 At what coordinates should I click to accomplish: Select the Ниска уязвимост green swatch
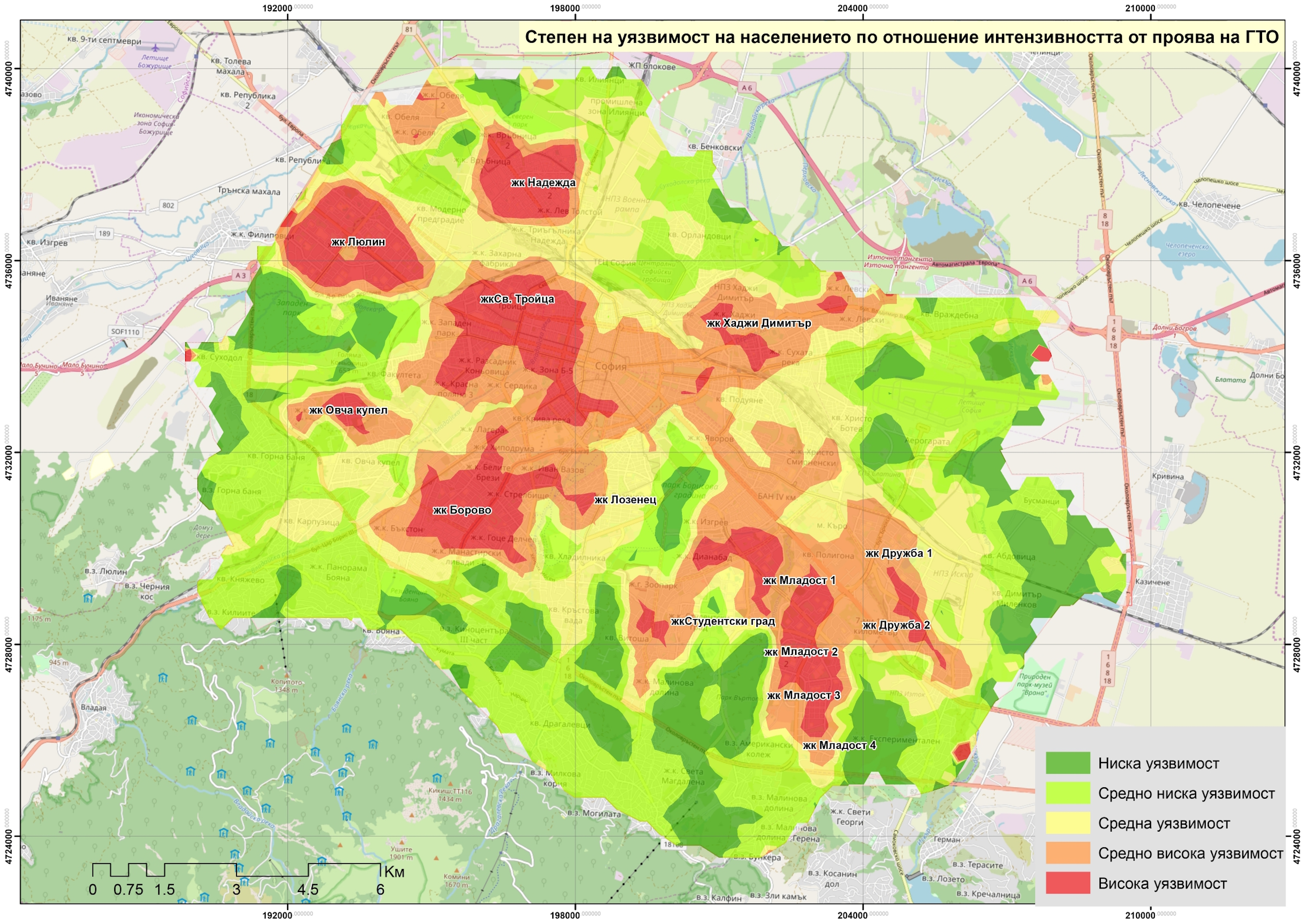click(x=1068, y=763)
